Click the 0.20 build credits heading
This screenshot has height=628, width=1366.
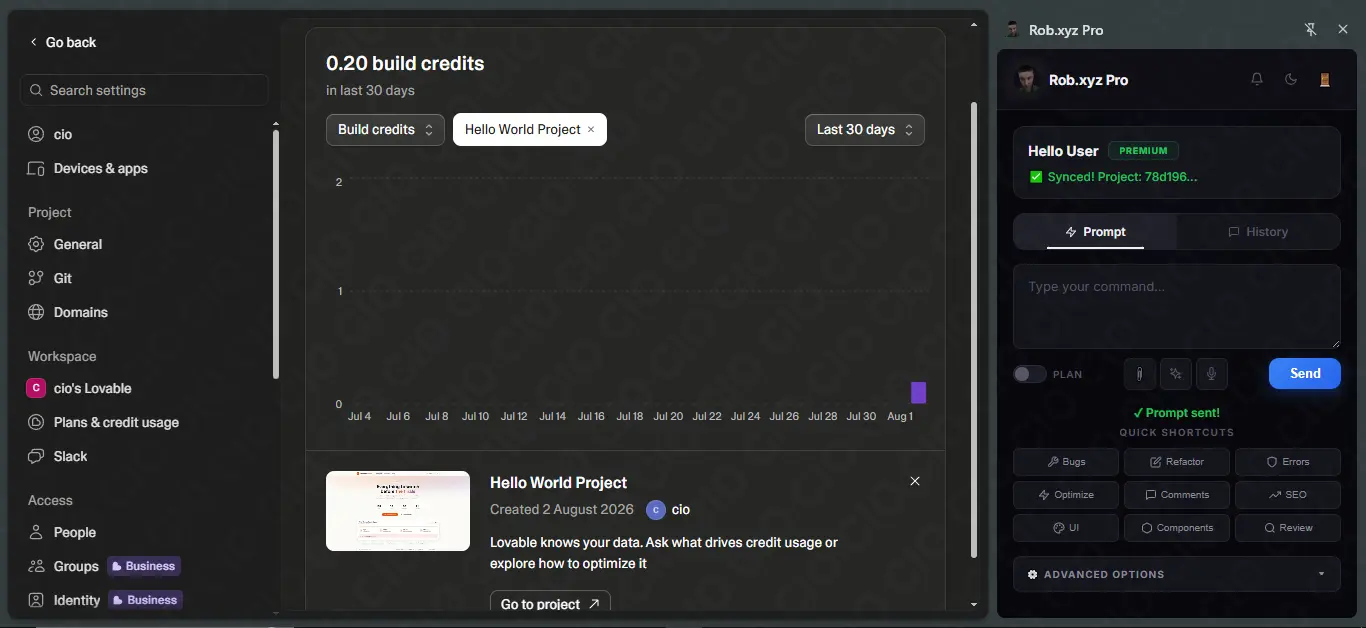pyautogui.click(x=405, y=63)
